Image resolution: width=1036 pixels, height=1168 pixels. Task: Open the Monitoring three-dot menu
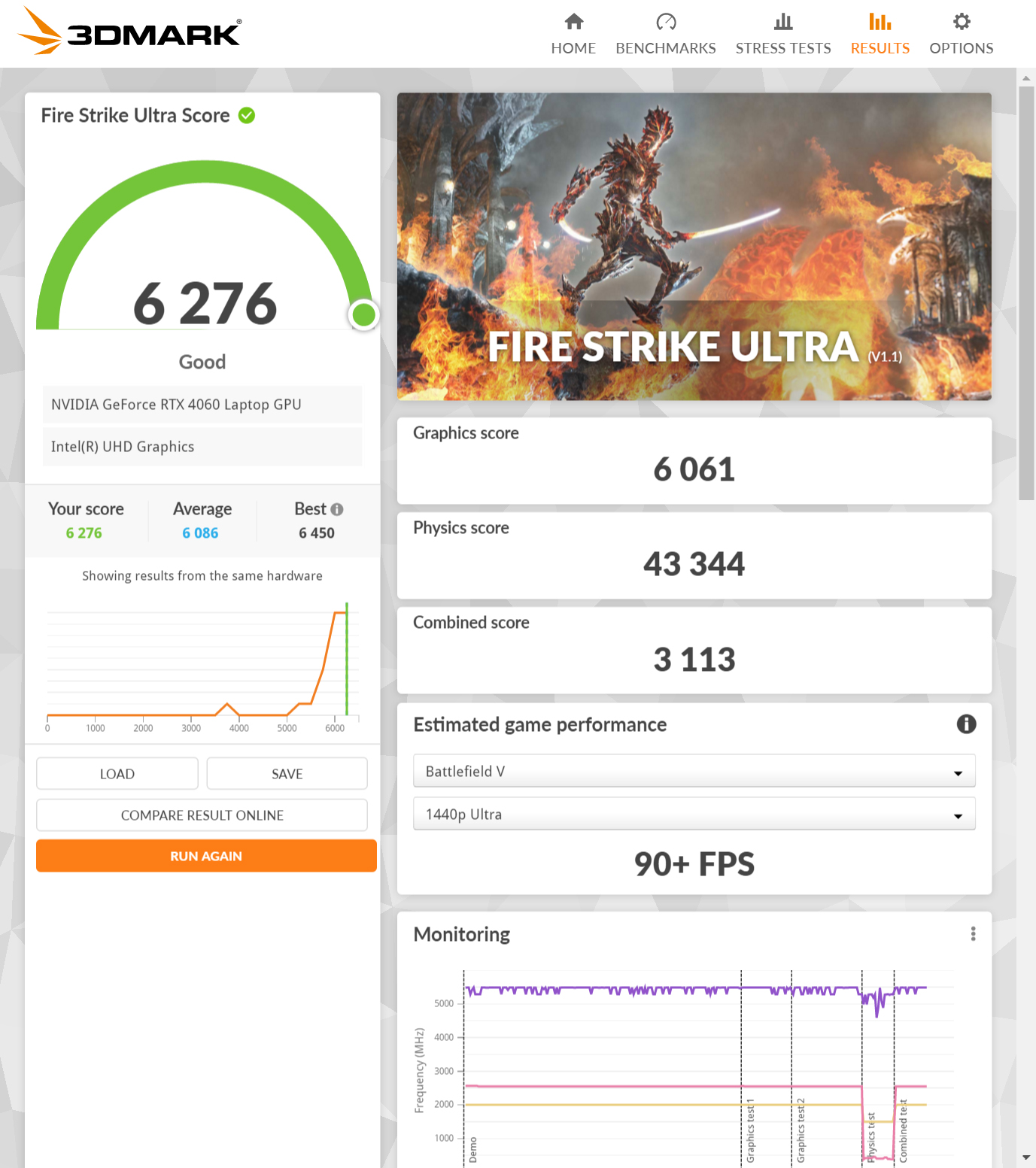click(973, 934)
